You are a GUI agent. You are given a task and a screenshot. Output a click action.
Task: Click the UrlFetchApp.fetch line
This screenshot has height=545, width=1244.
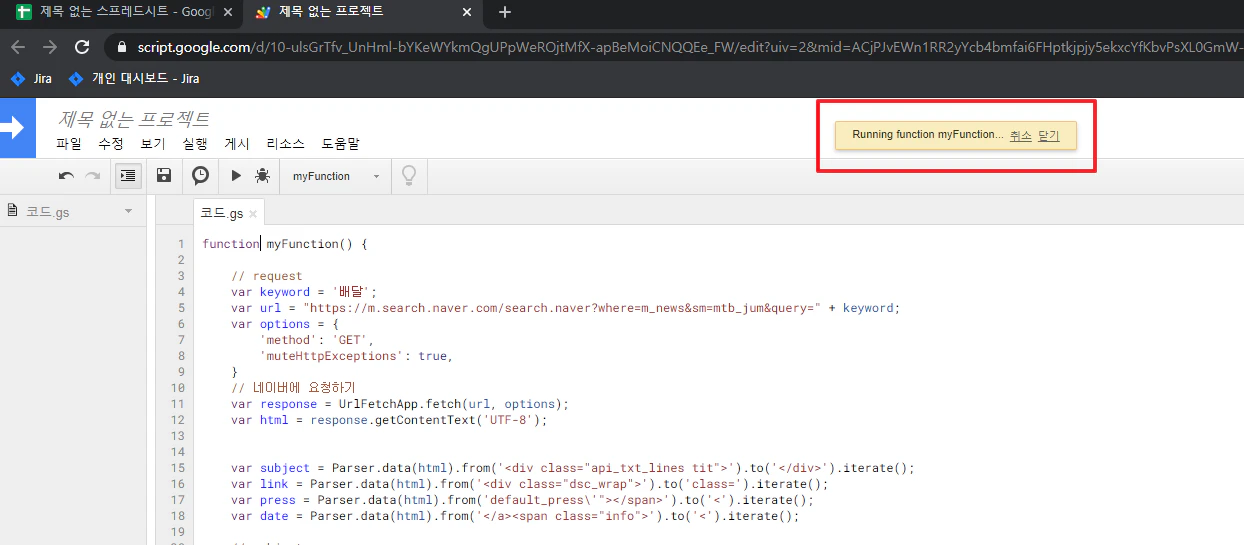(x=399, y=404)
